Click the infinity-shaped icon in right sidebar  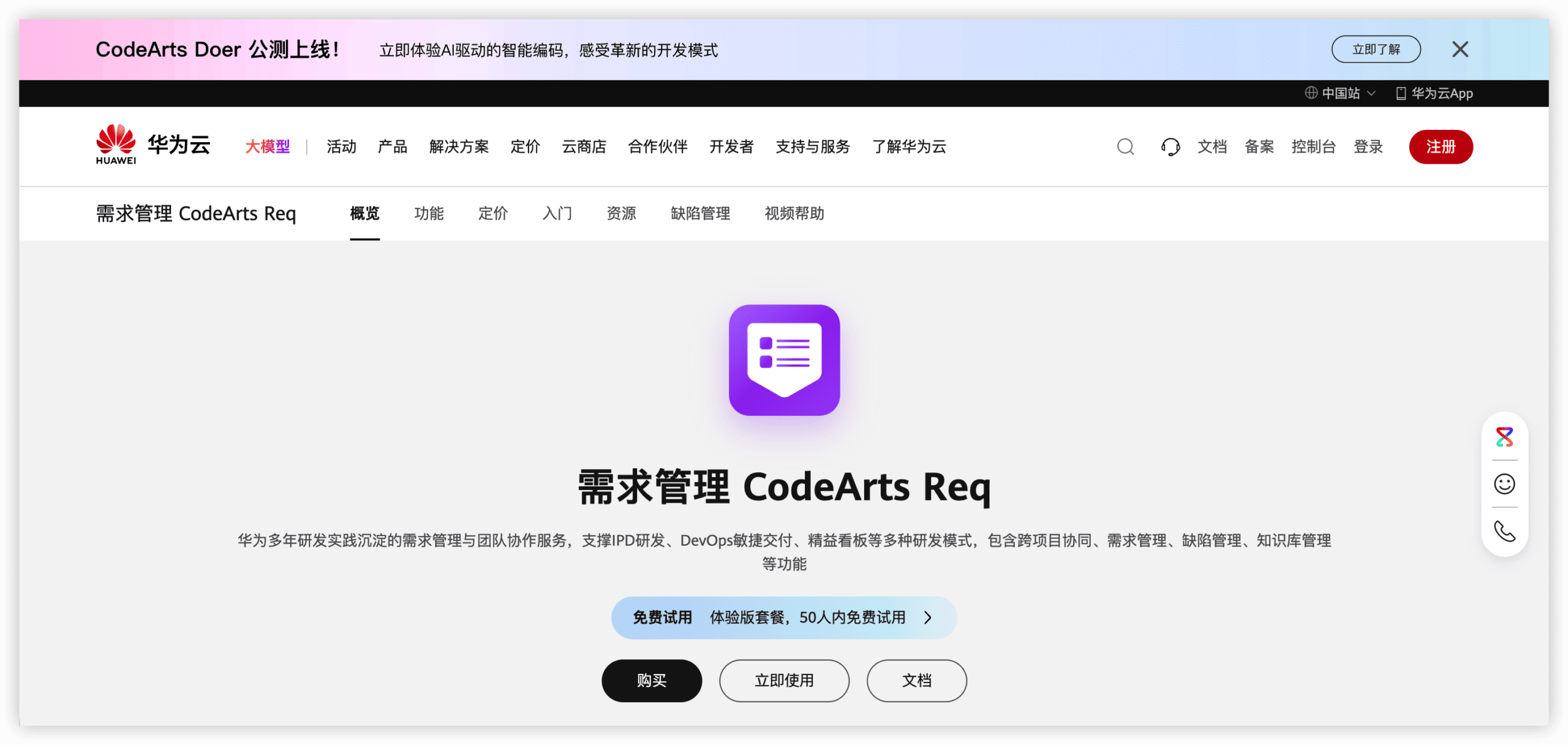point(1504,437)
